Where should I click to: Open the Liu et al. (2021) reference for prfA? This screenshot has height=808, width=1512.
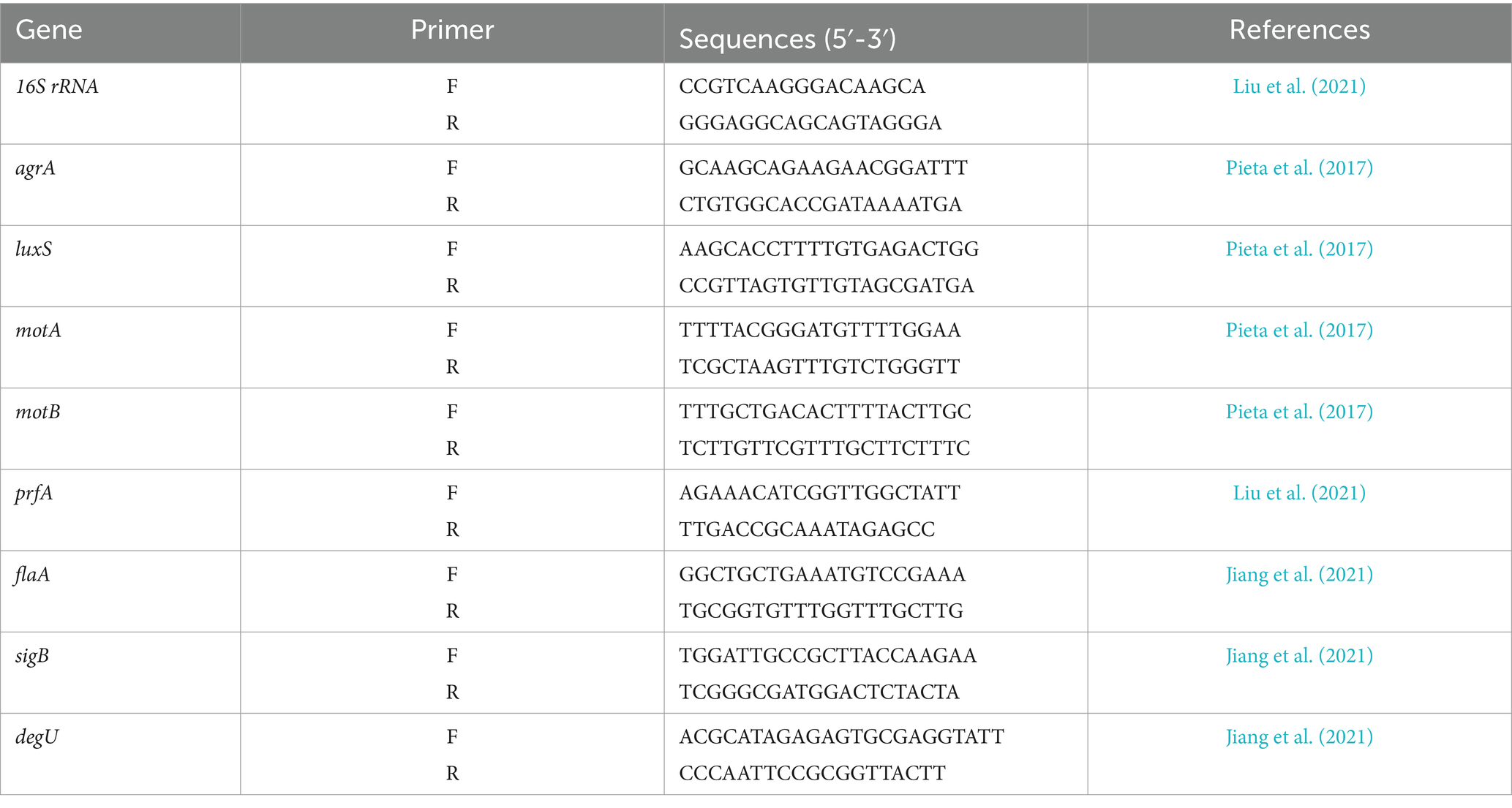(x=1299, y=493)
